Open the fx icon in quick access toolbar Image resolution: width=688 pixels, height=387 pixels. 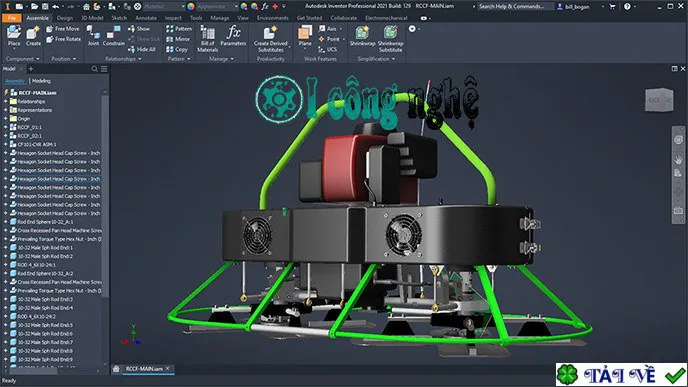click(x=265, y=7)
